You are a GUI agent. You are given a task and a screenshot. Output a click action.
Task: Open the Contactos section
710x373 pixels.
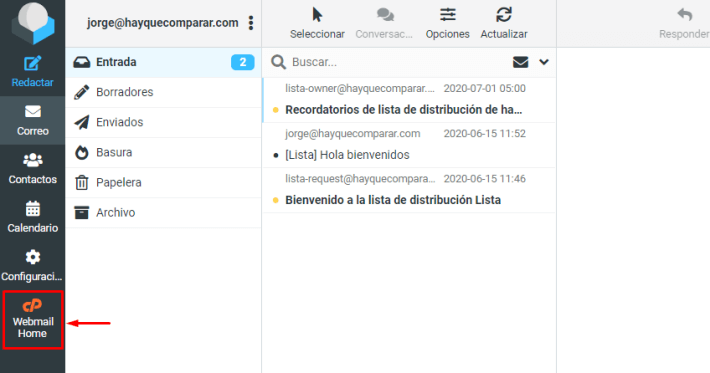click(33, 169)
